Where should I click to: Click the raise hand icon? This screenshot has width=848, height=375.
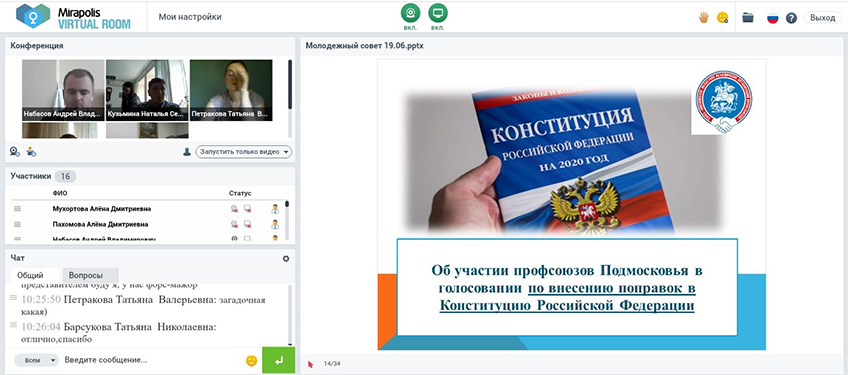(x=704, y=17)
